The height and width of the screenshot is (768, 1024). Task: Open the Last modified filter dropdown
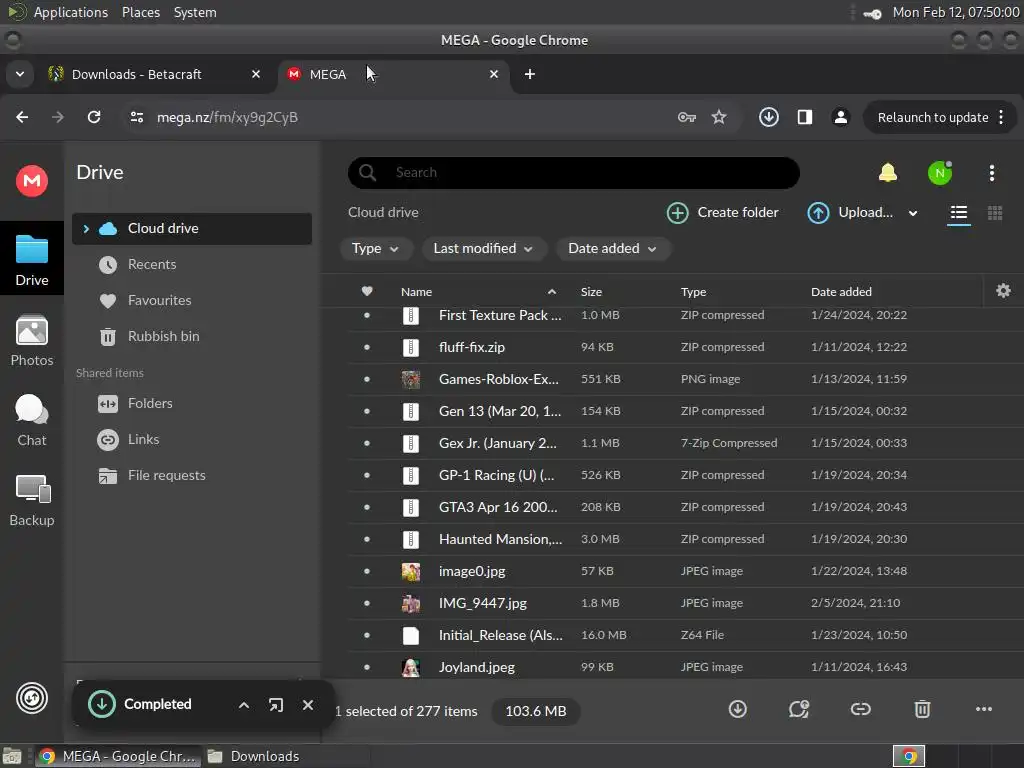483,249
